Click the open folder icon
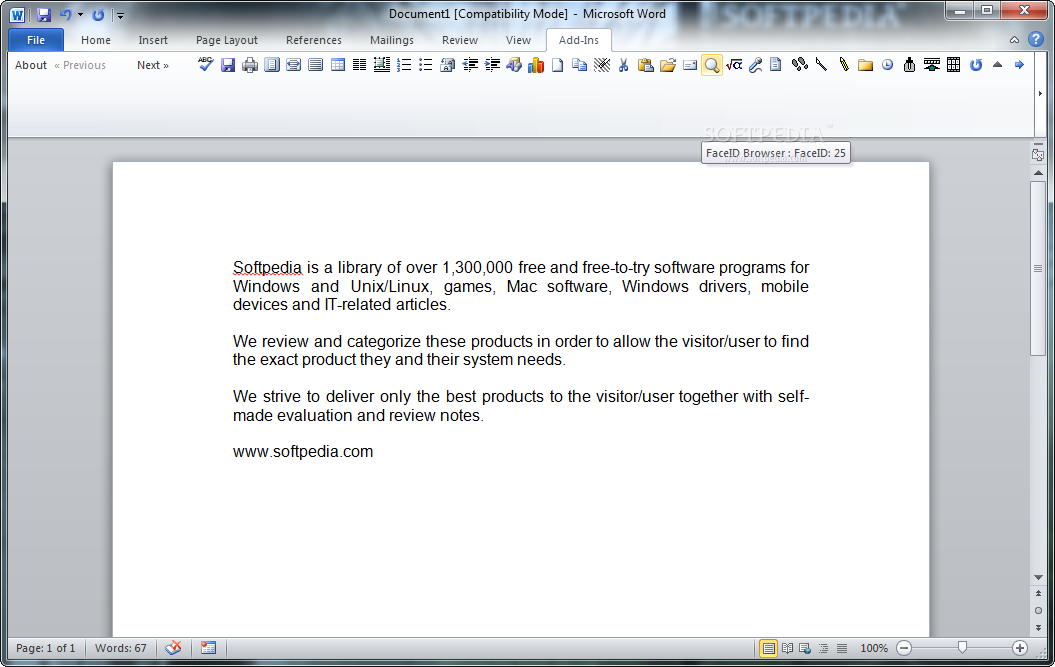This screenshot has height=667, width=1055. (667, 65)
